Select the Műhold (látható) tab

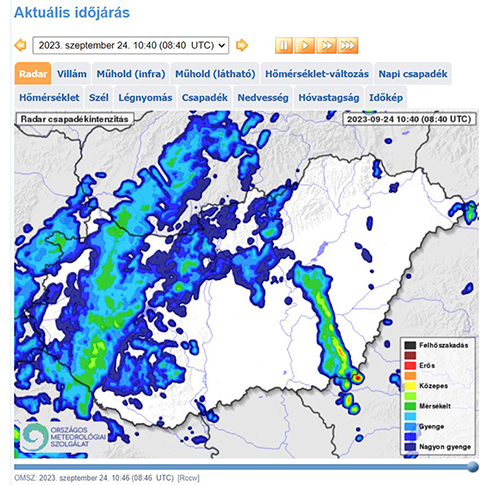pyautogui.click(x=215, y=74)
